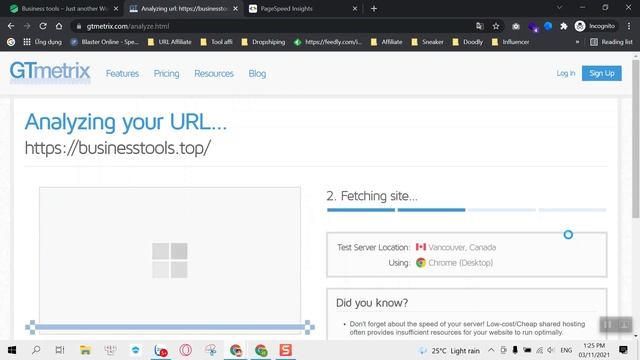Open the clock showing 1:25 PM
The height and width of the screenshot is (360, 640).
tap(594, 350)
